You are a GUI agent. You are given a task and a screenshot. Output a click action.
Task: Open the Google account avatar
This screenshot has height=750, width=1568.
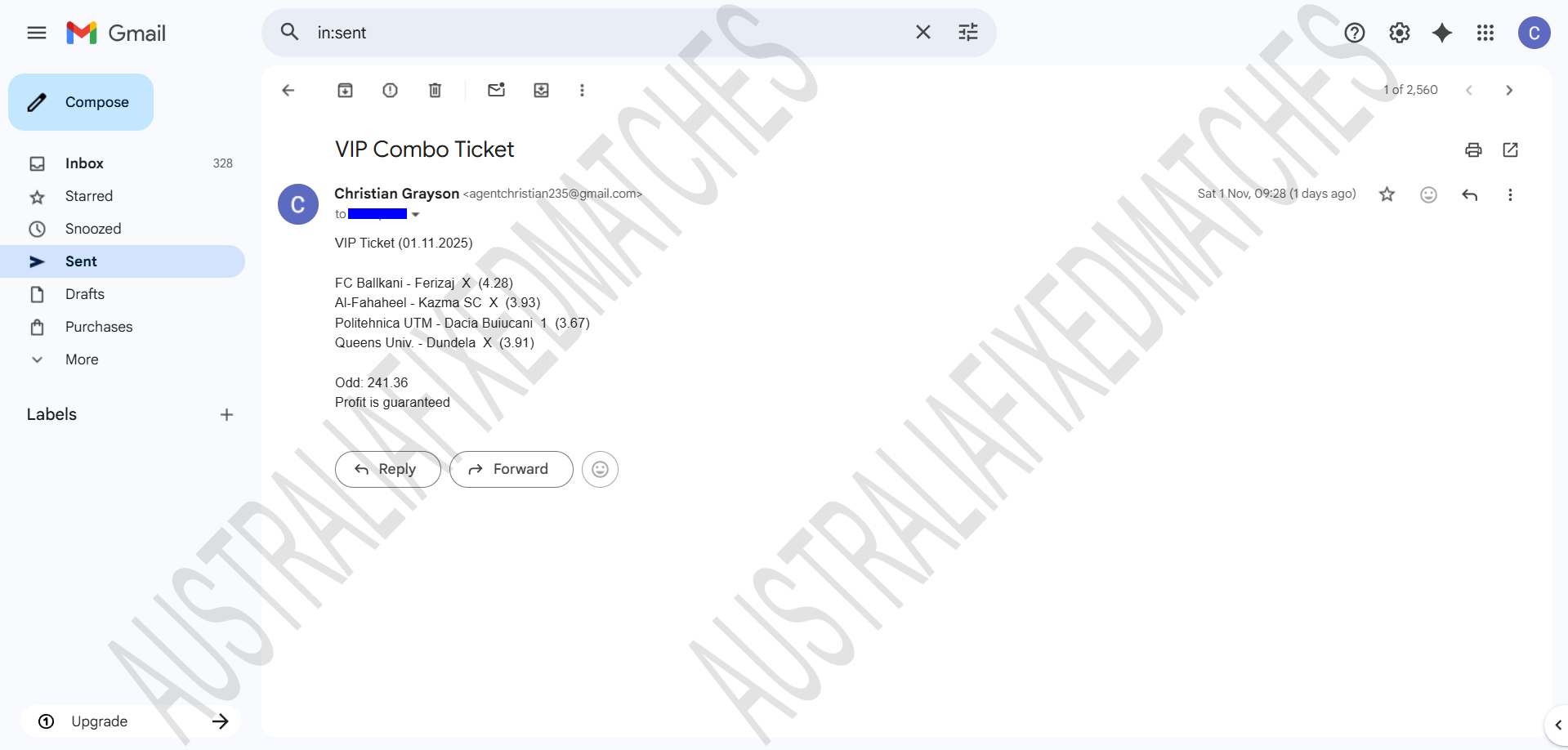pos(1534,33)
